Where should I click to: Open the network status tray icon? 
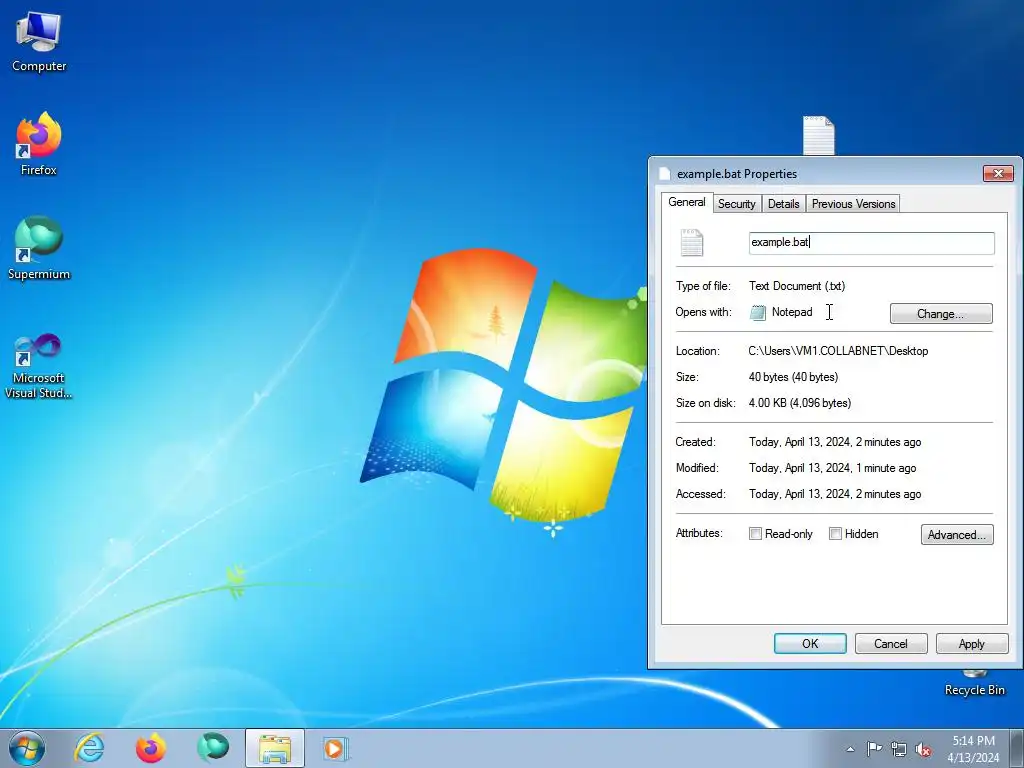[899, 749]
